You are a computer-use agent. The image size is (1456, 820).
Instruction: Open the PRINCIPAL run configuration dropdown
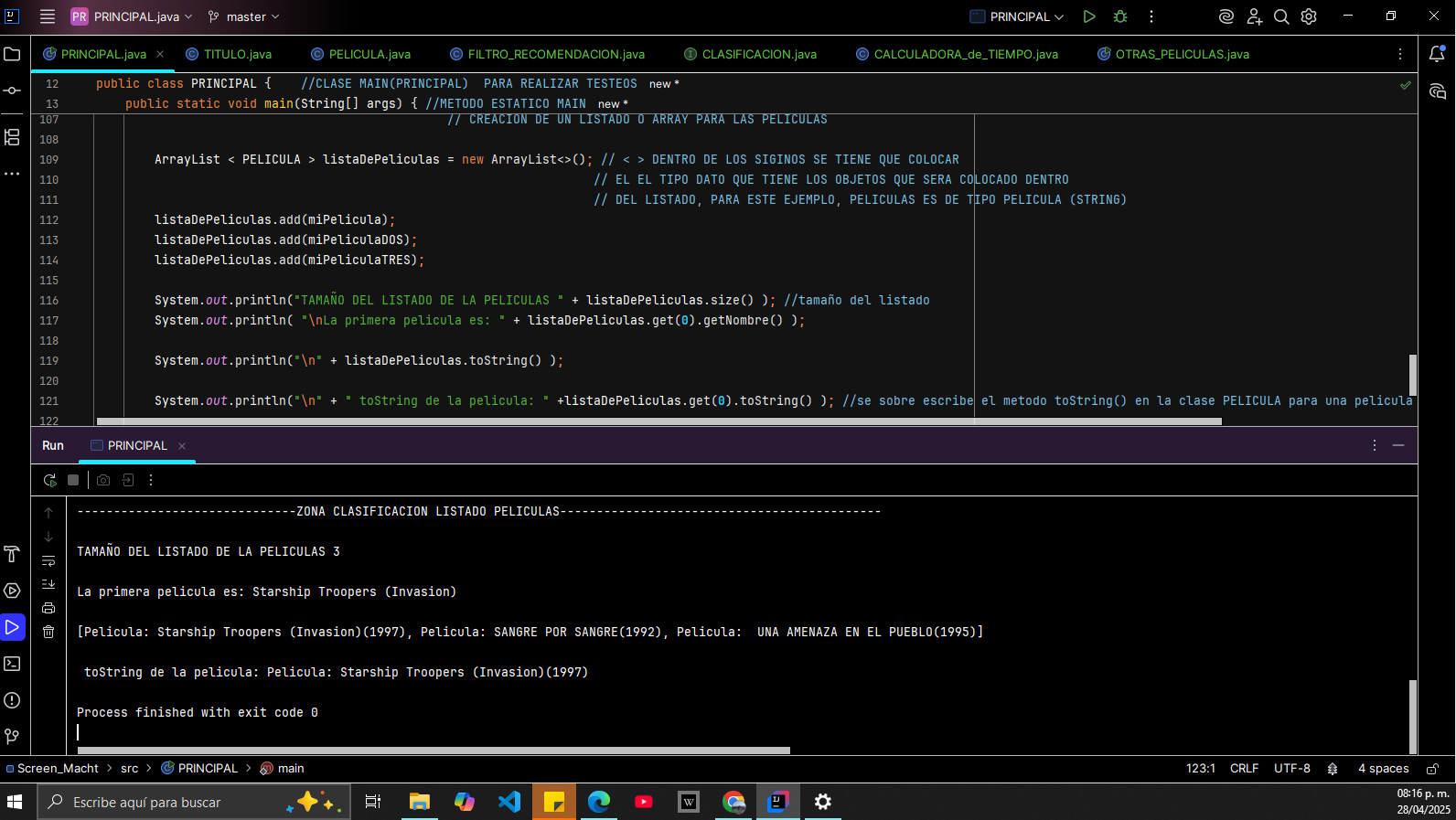(x=1016, y=16)
